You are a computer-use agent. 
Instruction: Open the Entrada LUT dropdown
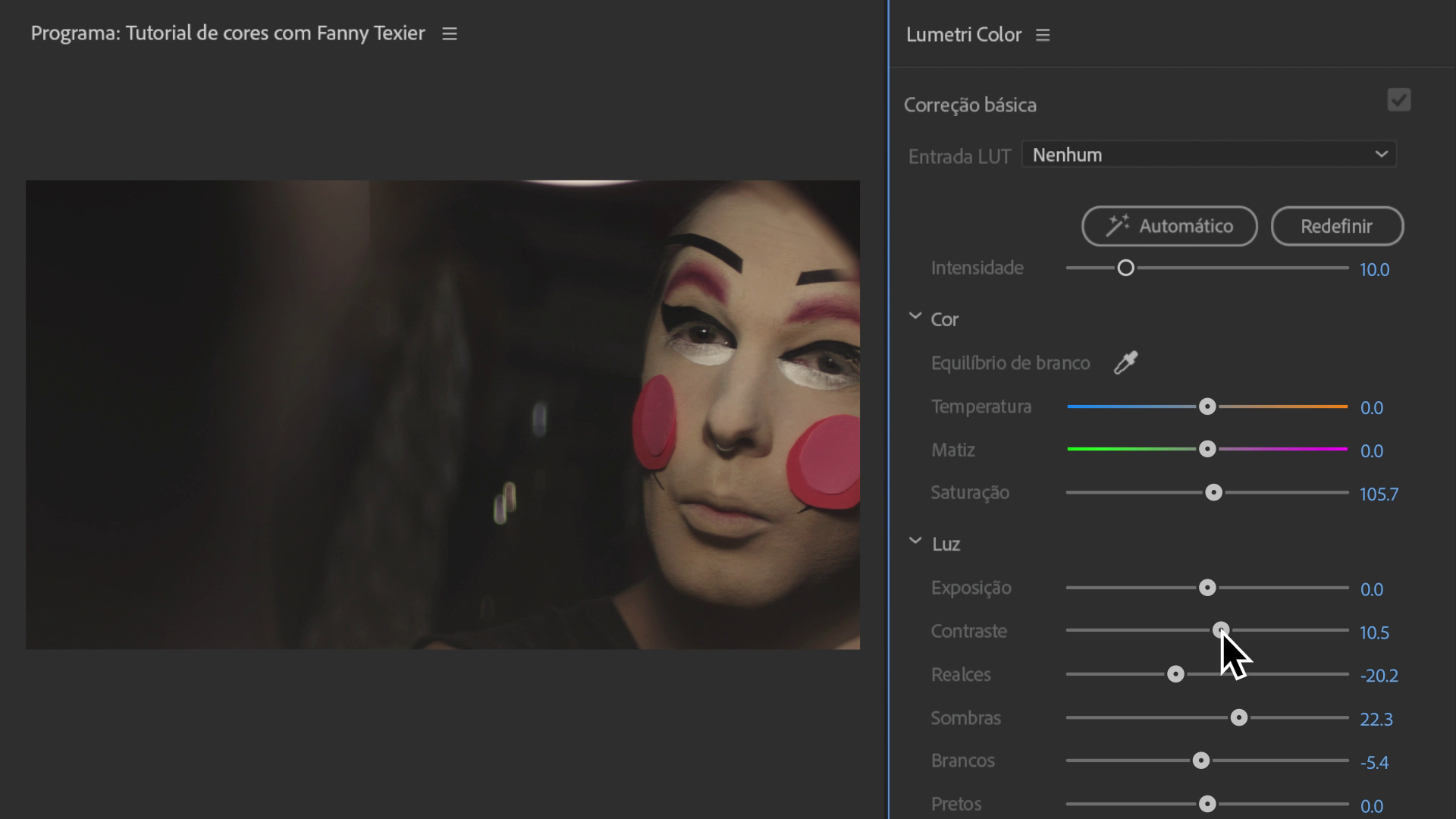pyautogui.click(x=1209, y=155)
